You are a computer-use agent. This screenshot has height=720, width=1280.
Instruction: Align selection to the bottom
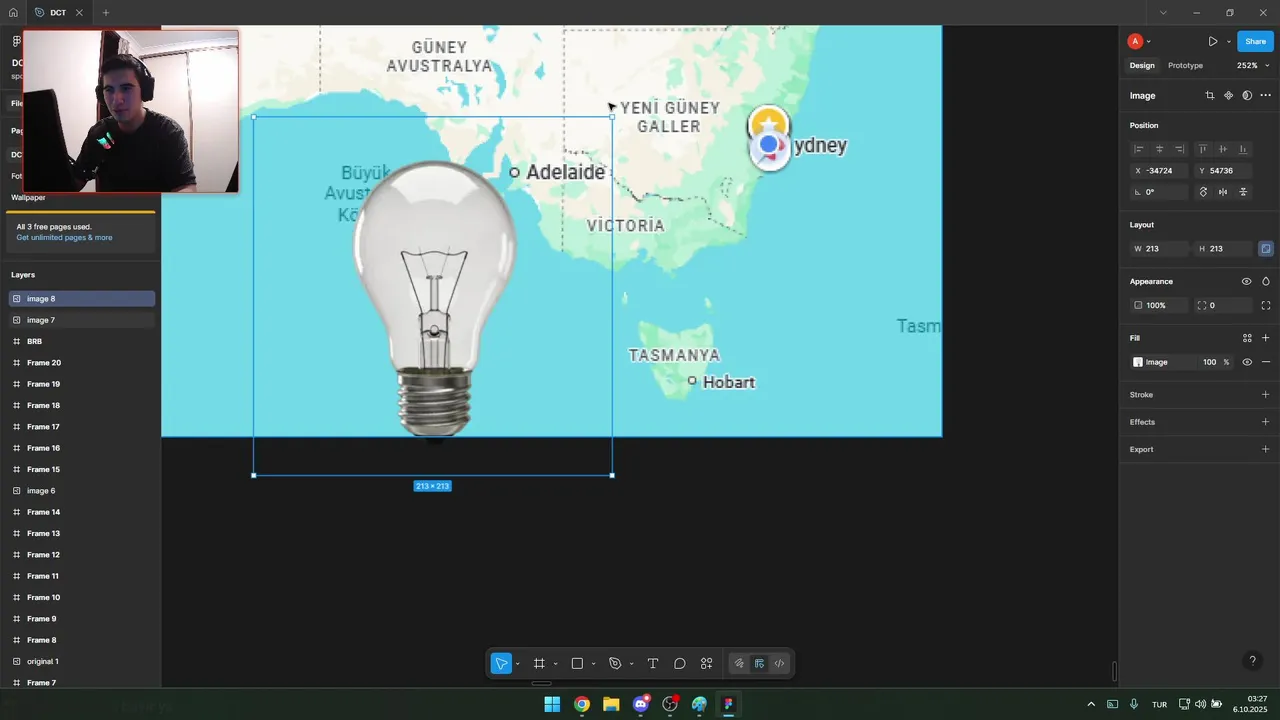[1244, 149]
